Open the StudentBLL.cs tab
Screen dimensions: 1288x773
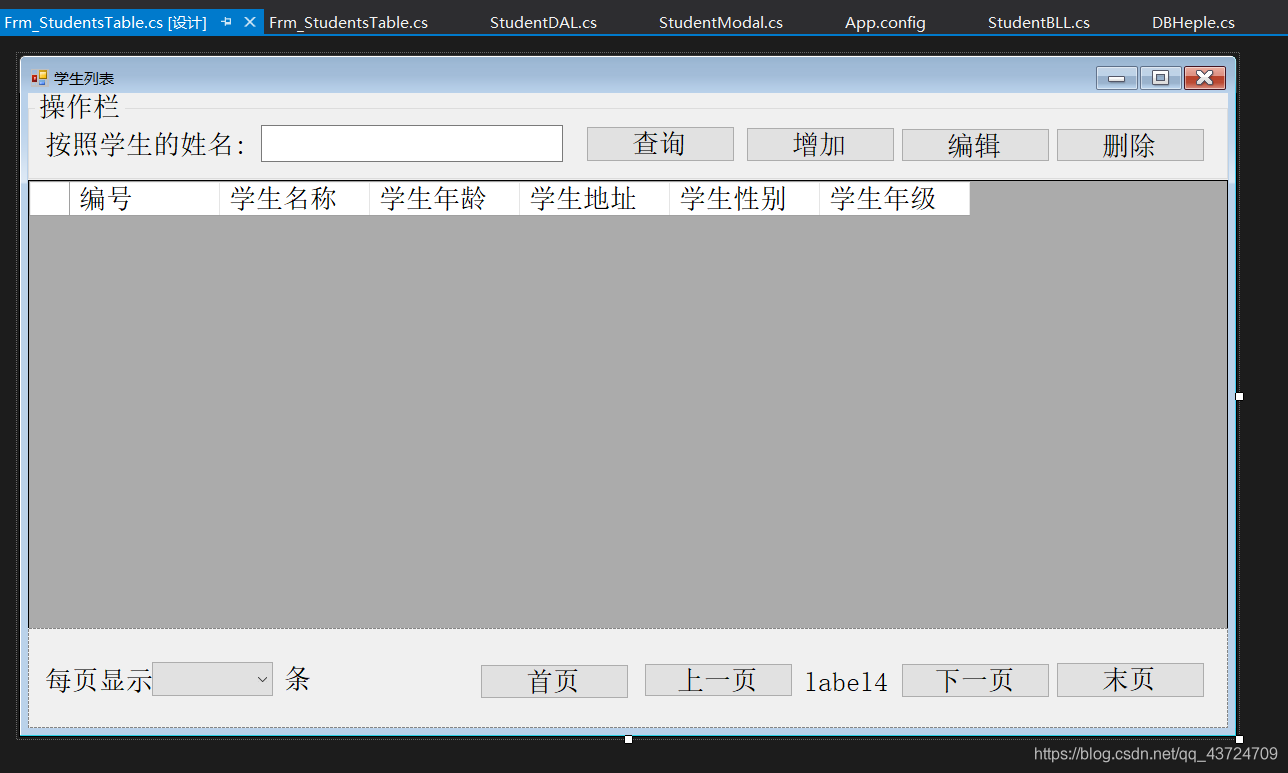pos(1039,22)
